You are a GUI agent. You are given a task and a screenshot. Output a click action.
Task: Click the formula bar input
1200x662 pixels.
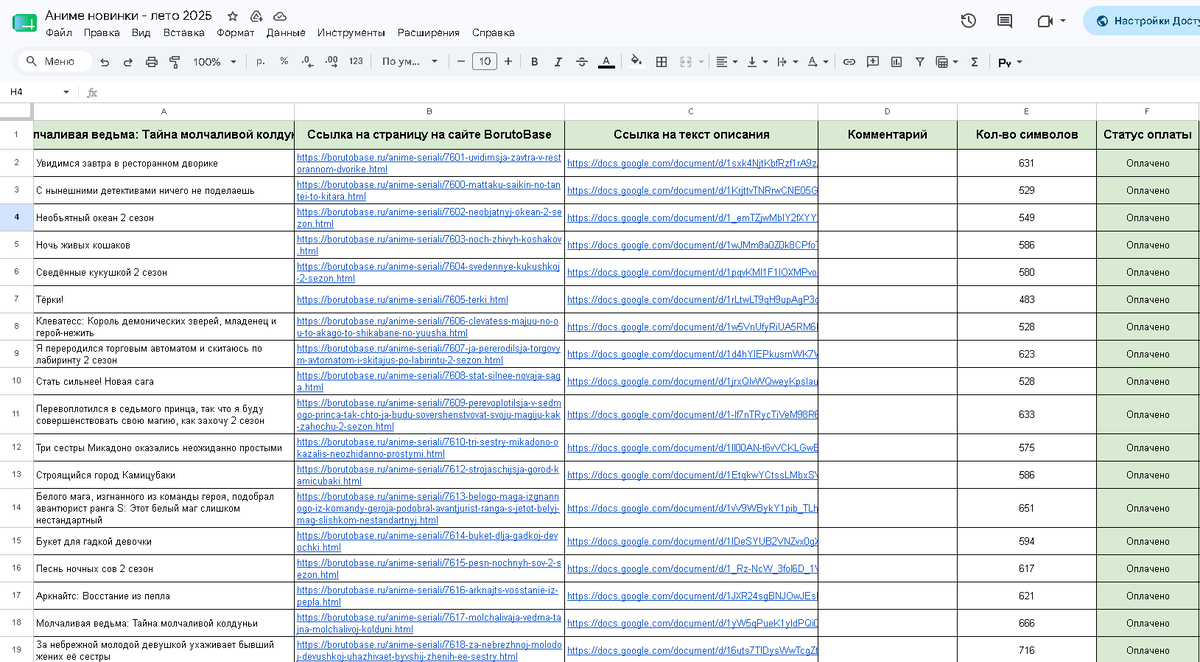[650, 92]
